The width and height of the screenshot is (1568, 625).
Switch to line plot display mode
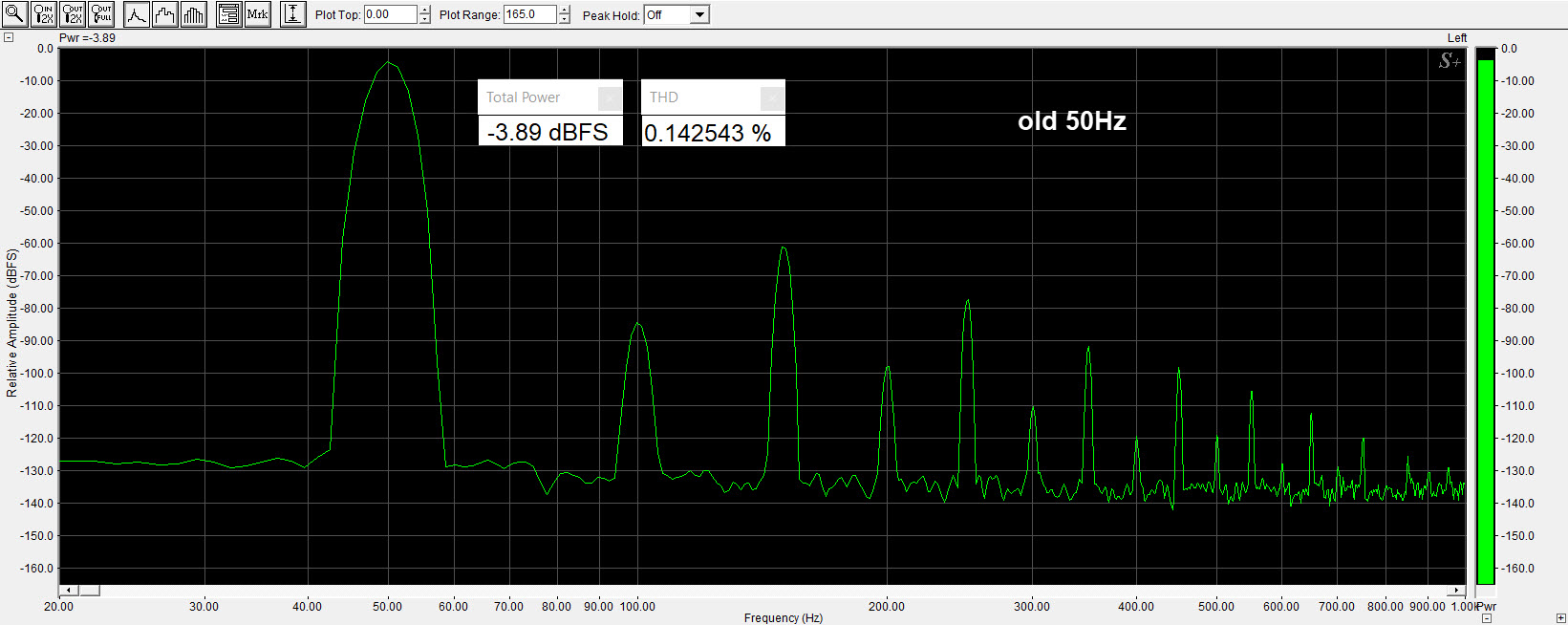coord(137,14)
